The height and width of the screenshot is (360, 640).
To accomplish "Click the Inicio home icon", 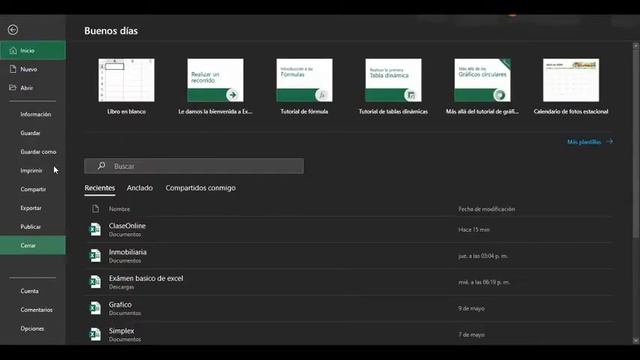I will point(13,51).
